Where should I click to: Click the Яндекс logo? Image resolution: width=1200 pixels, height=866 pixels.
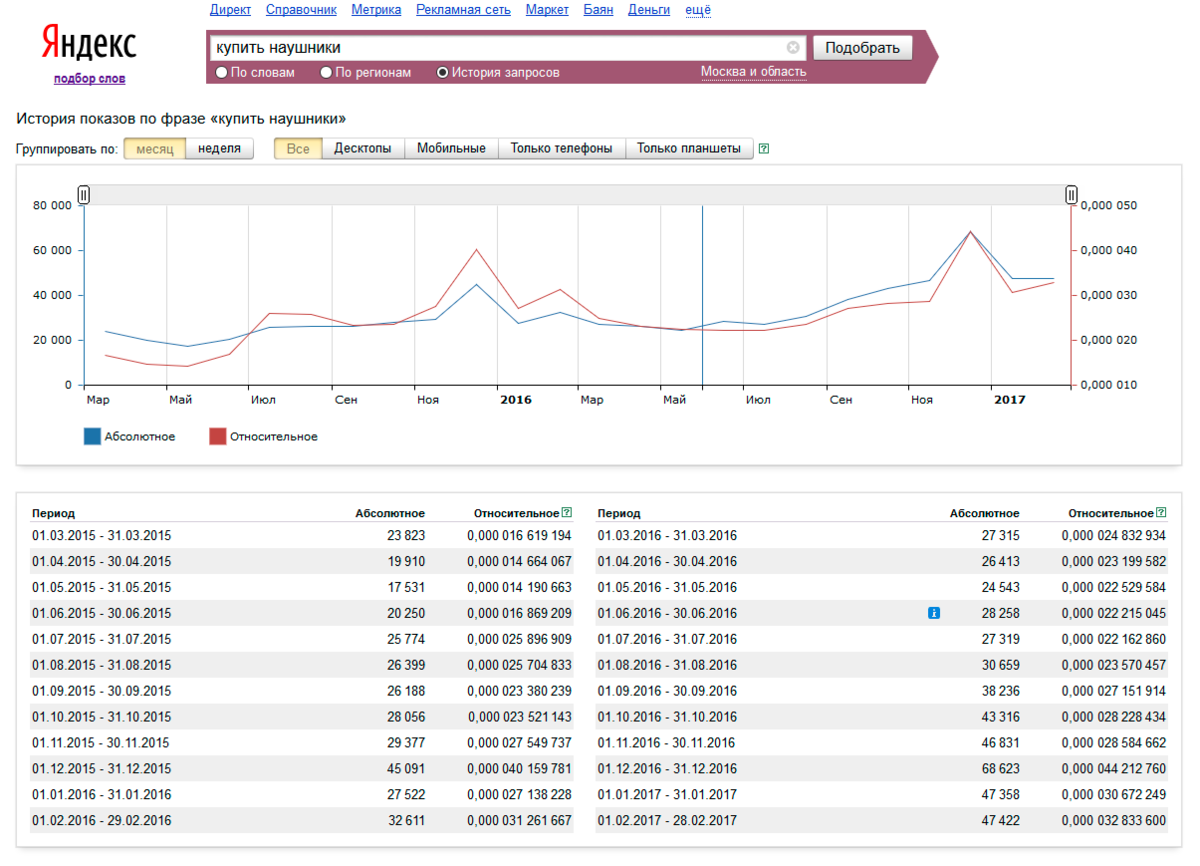click(x=89, y=45)
